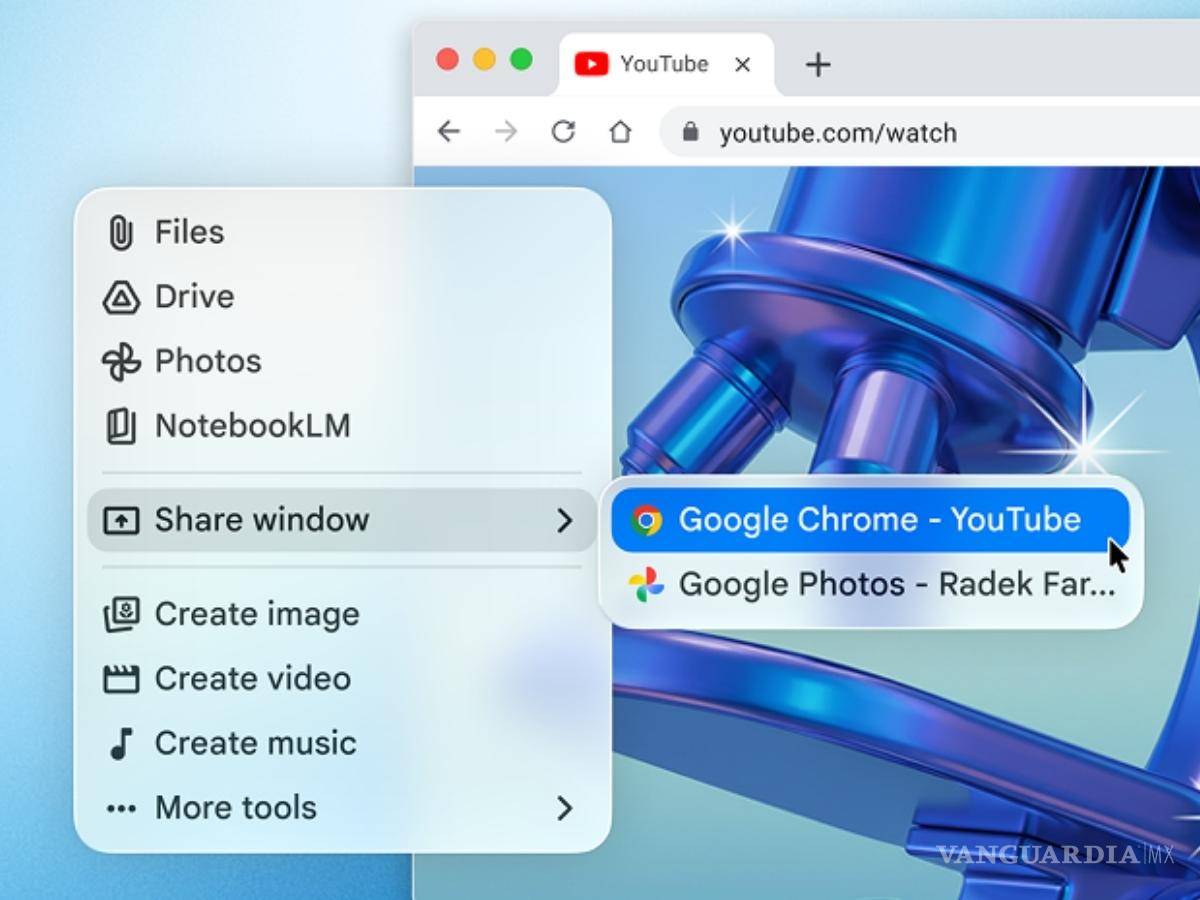Click the yellow traffic light button
Image resolution: width=1200 pixels, height=900 pixels.
tap(483, 58)
